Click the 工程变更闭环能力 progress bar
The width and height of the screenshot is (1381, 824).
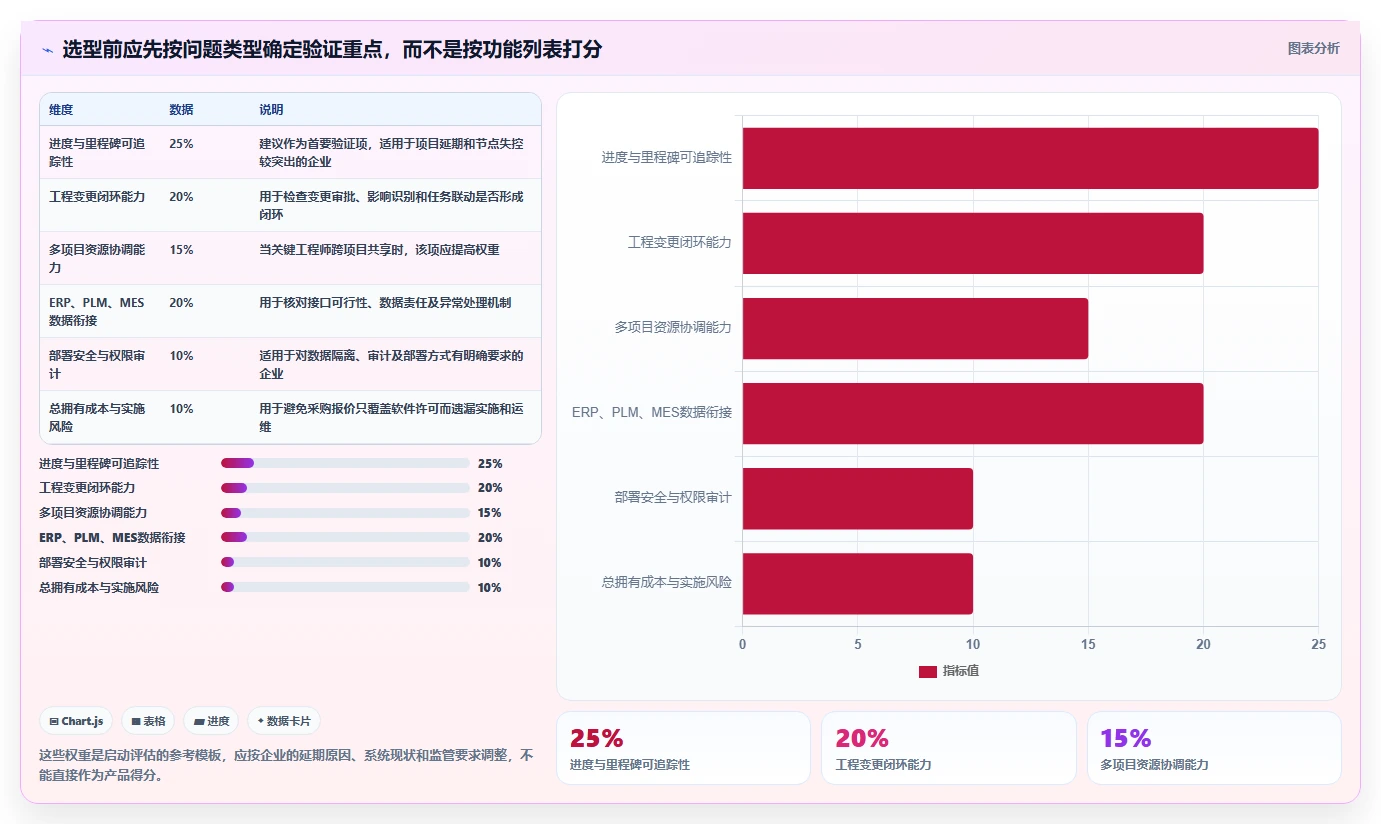345,488
